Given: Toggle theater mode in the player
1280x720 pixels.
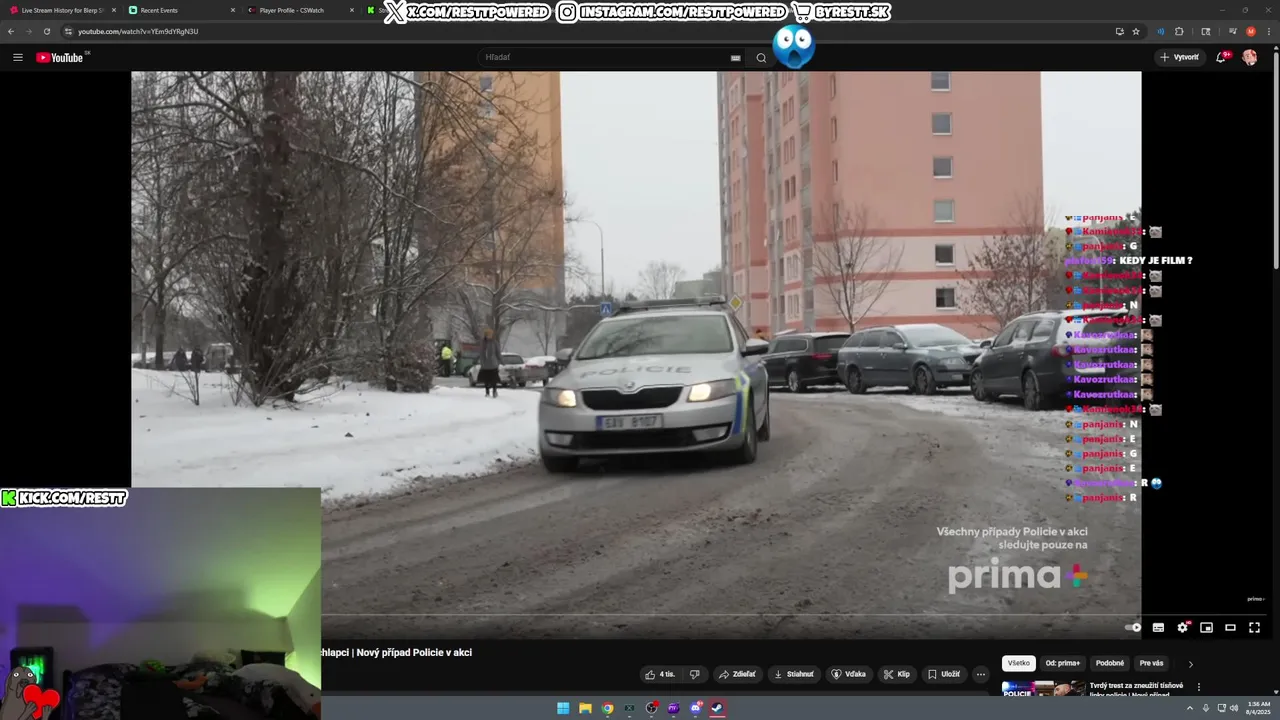Looking at the screenshot, I should point(1231,628).
